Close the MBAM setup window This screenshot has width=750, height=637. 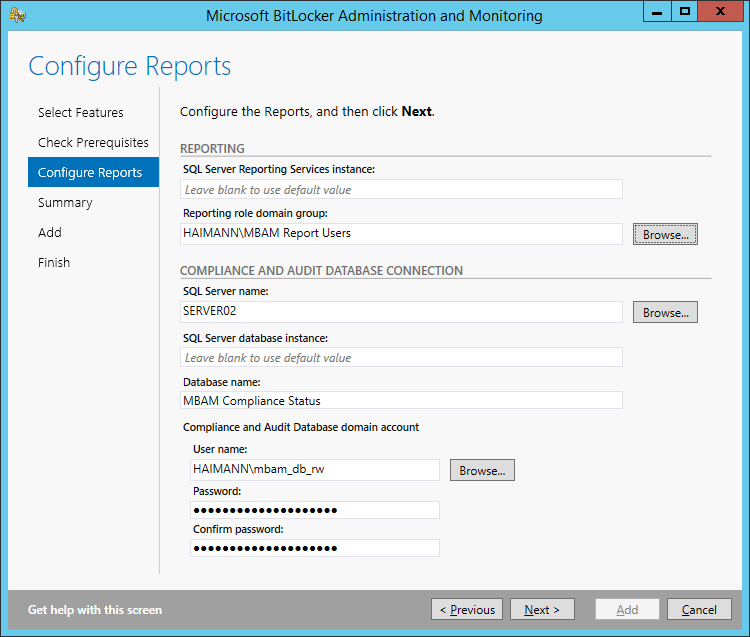pos(720,11)
